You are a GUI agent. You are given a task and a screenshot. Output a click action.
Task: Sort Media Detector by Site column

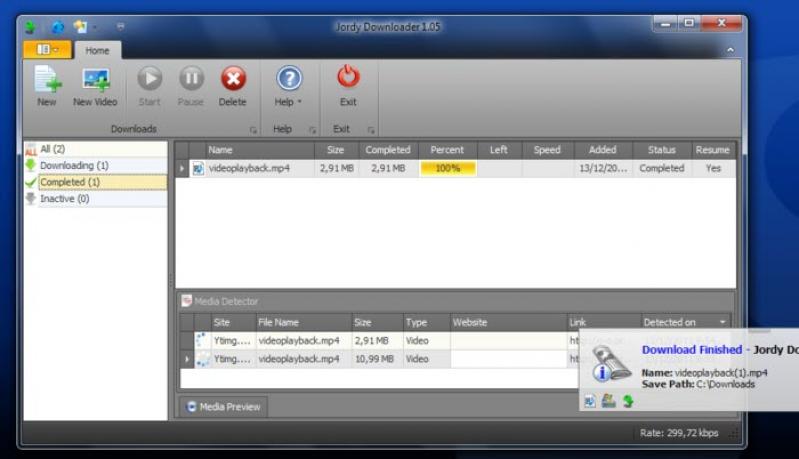pos(233,322)
